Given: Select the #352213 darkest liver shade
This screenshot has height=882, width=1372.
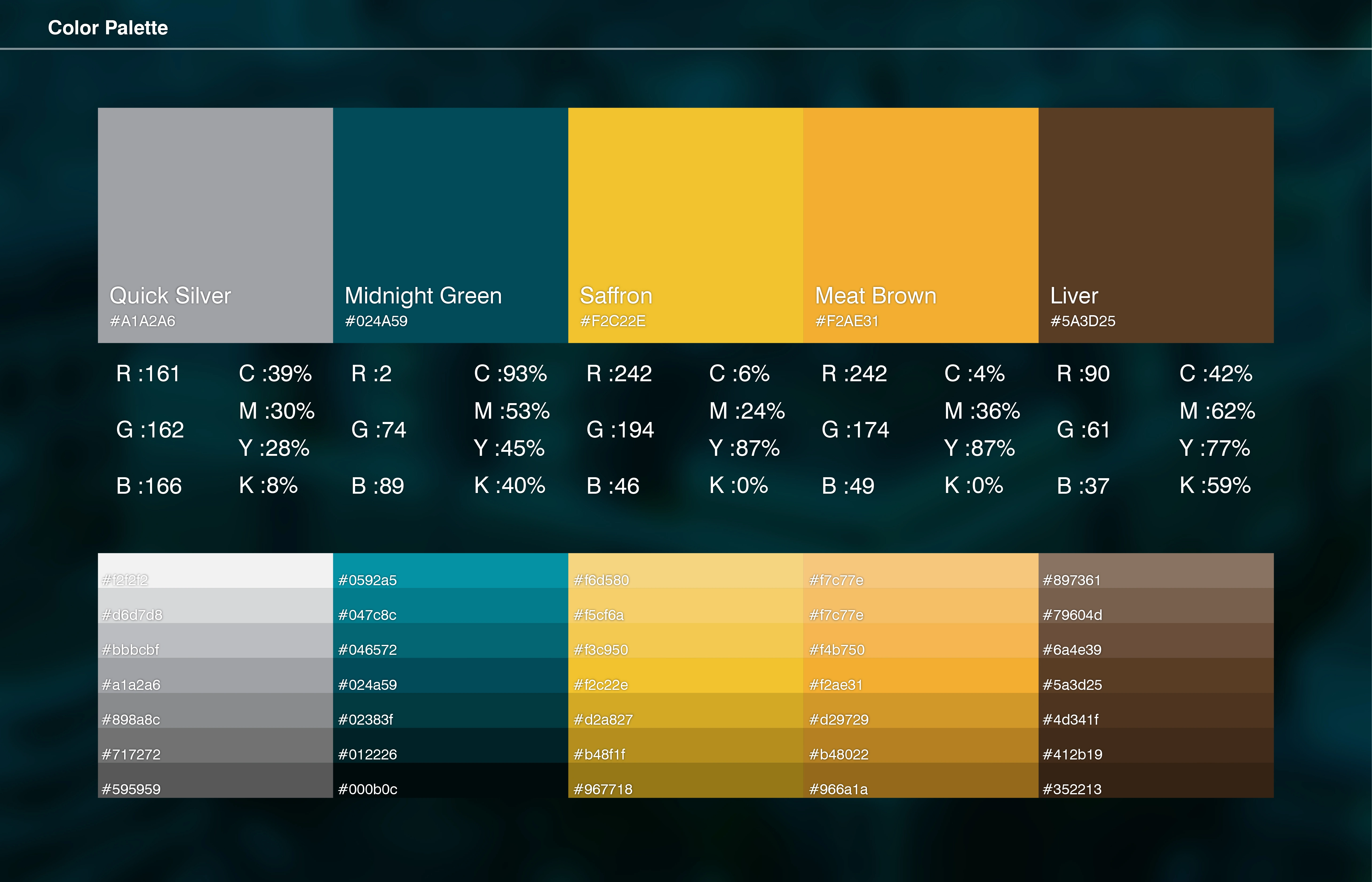Looking at the screenshot, I should tap(1156, 781).
